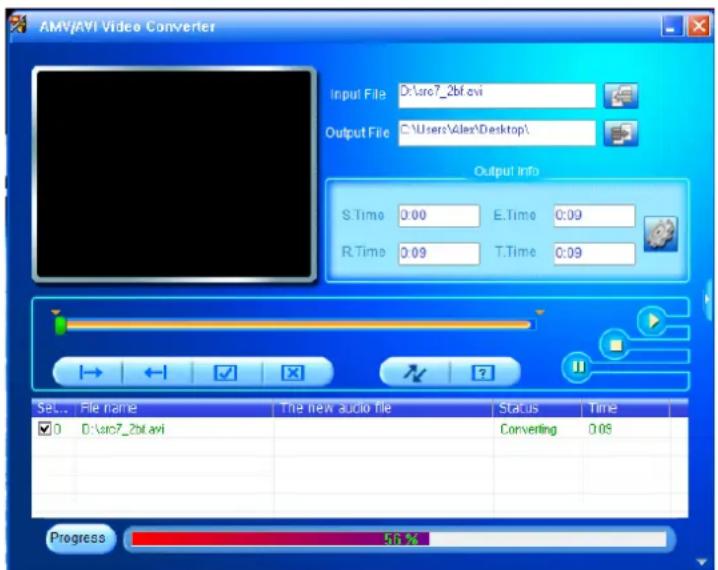Click the R.Time value field

439,253
